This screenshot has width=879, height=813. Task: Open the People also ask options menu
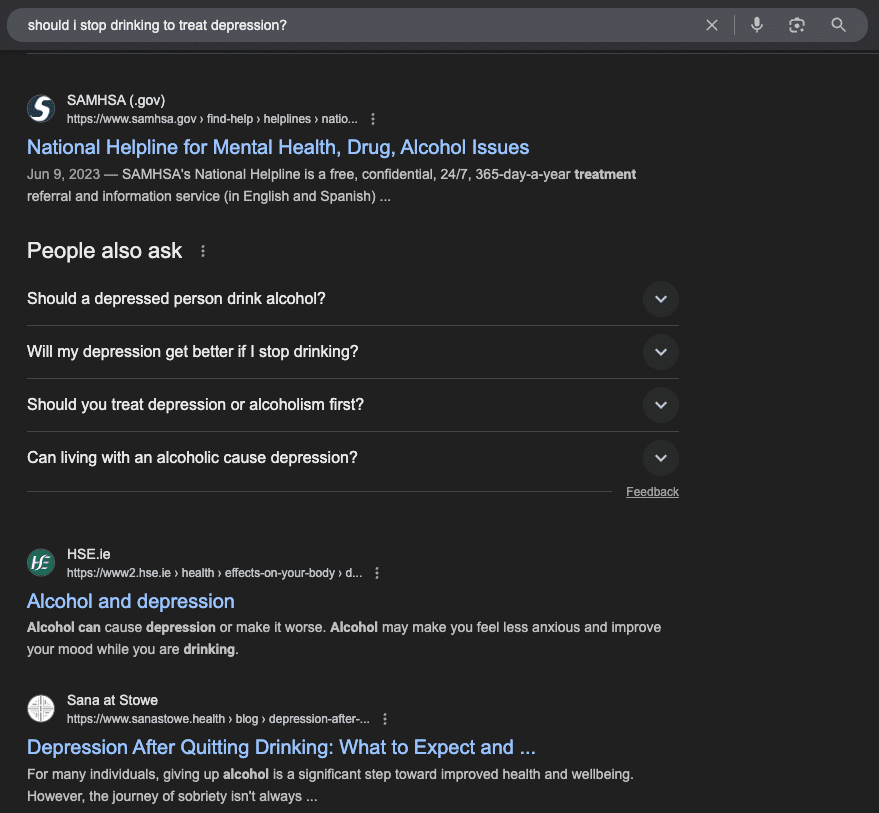coord(203,251)
